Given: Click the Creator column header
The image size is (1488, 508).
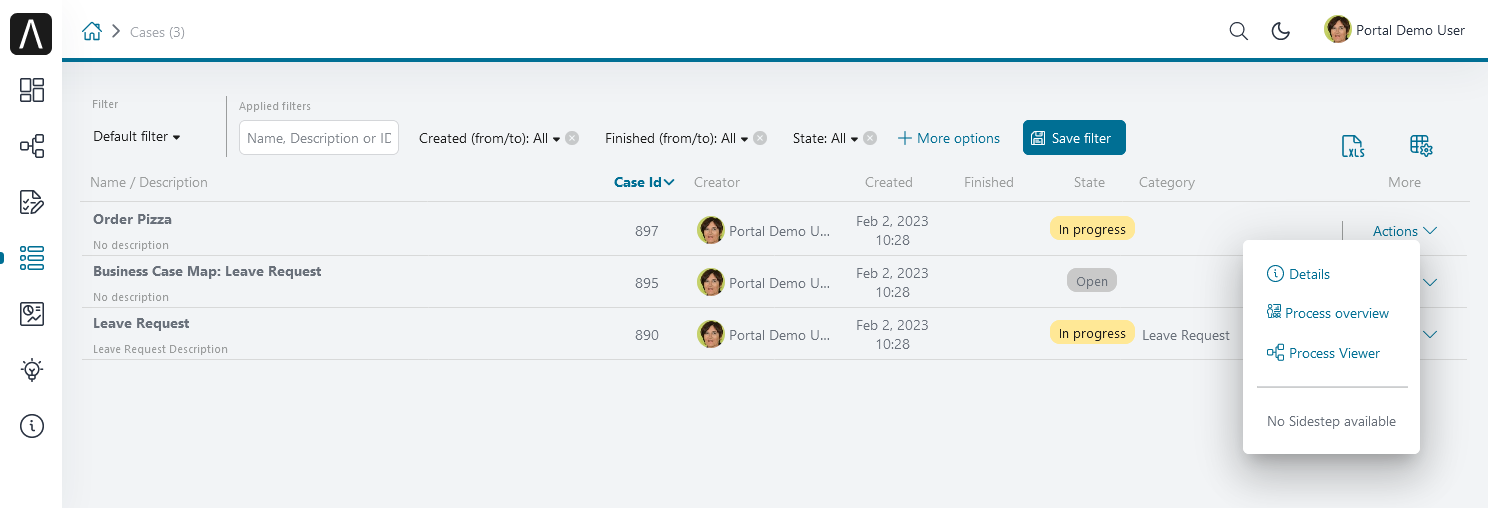Looking at the screenshot, I should click(717, 182).
